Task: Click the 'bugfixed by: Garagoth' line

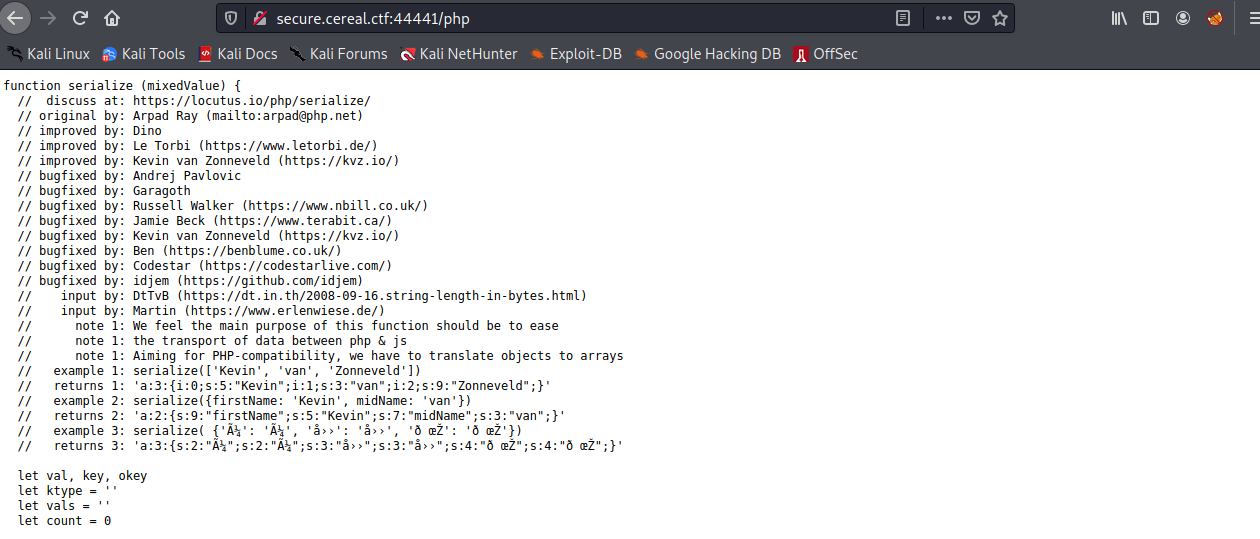Action: [x=104, y=191]
